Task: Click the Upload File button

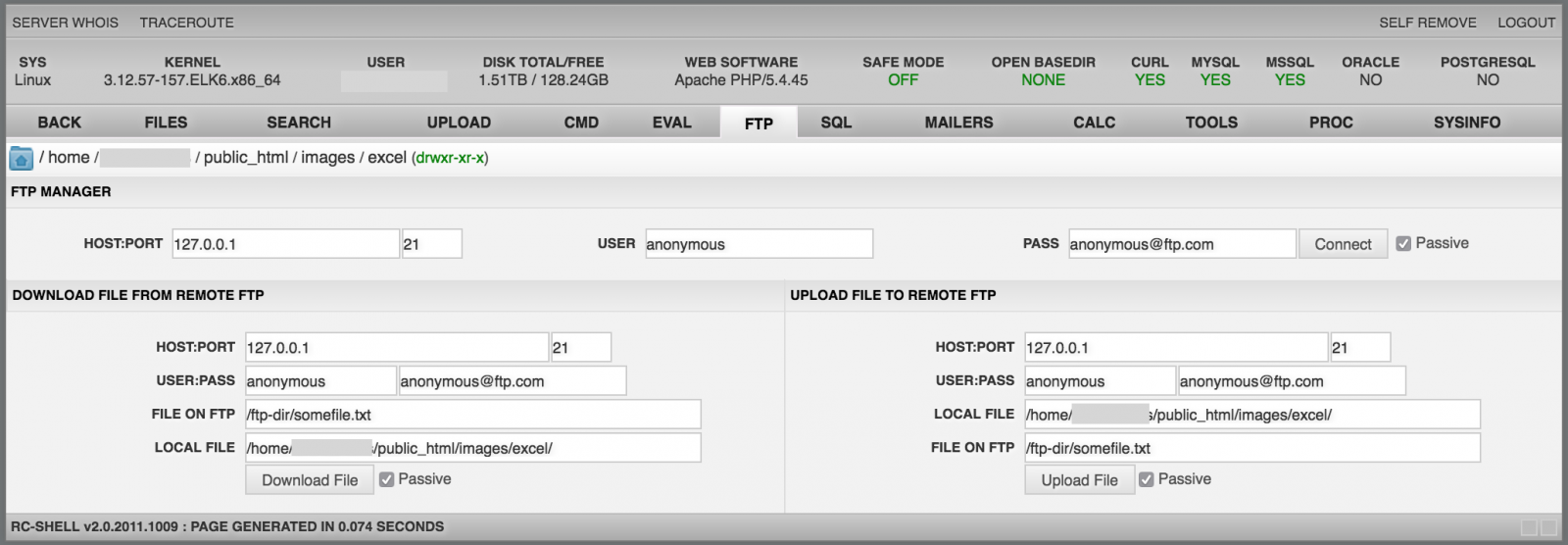Action: click(x=1079, y=480)
